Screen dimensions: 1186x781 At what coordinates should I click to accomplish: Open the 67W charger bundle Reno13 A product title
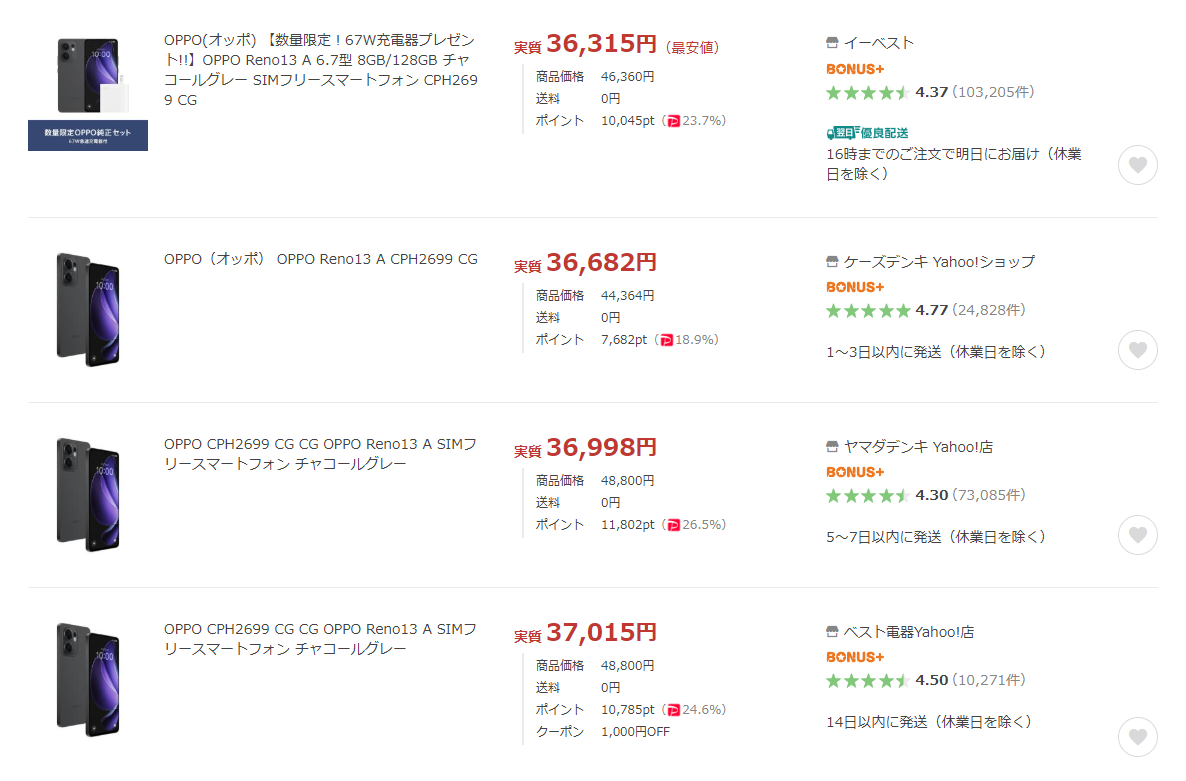tap(321, 70)
